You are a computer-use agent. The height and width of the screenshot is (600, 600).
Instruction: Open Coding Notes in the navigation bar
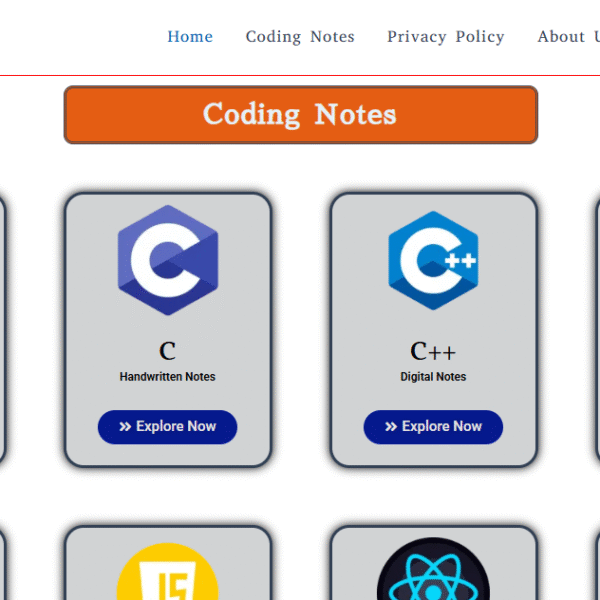[x=300, y=37]
